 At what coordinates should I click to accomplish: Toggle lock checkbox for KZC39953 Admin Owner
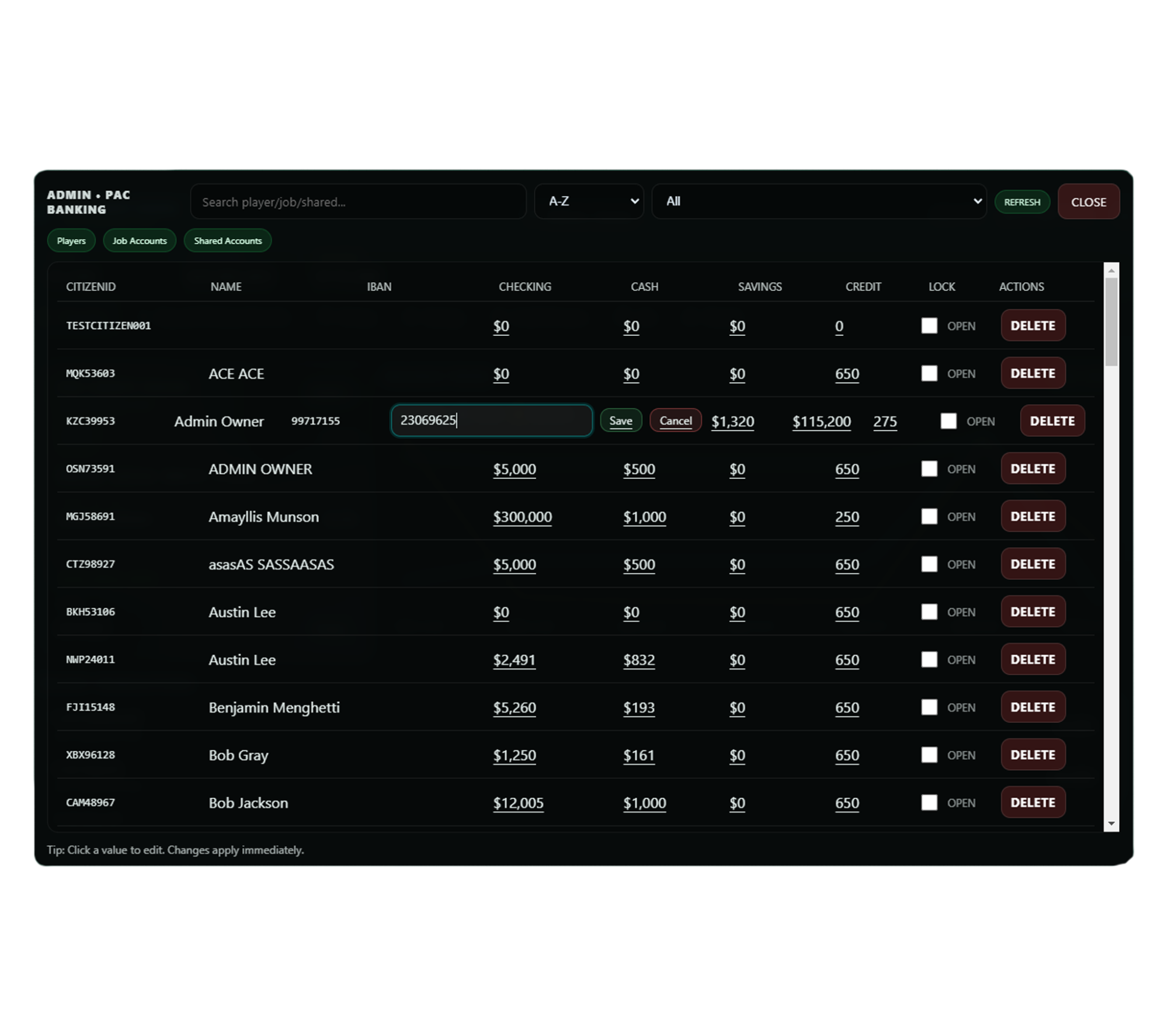[948, 421]
